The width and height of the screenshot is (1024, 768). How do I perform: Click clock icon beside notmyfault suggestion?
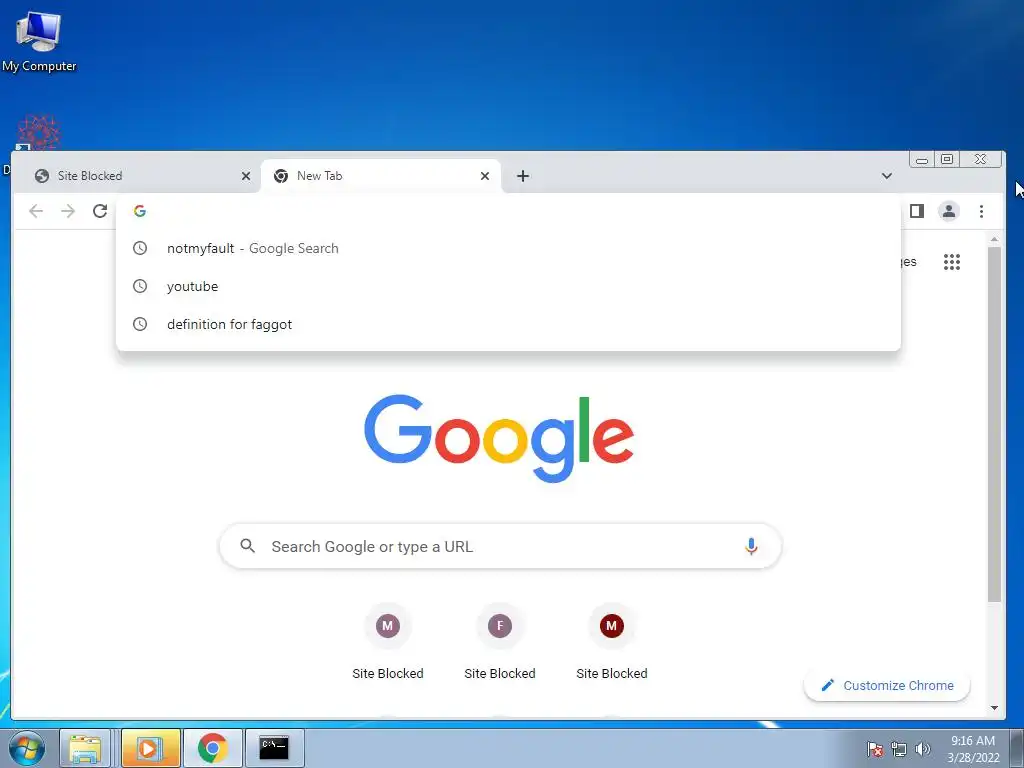[x=140, y=248]
